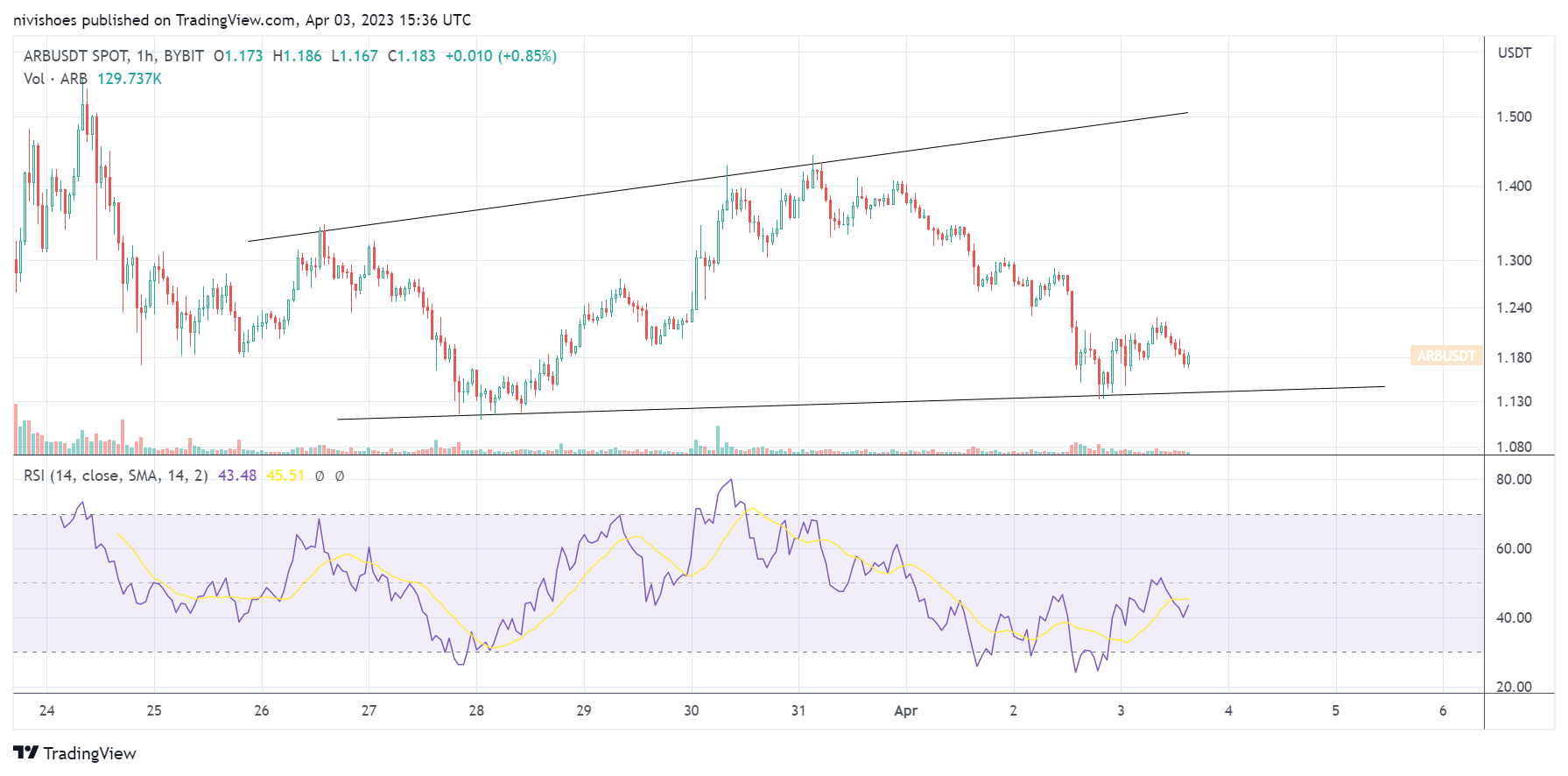1568x776 pixels.
Task: Click the null symbols after RSI values
Action: (x=329, y=476)
